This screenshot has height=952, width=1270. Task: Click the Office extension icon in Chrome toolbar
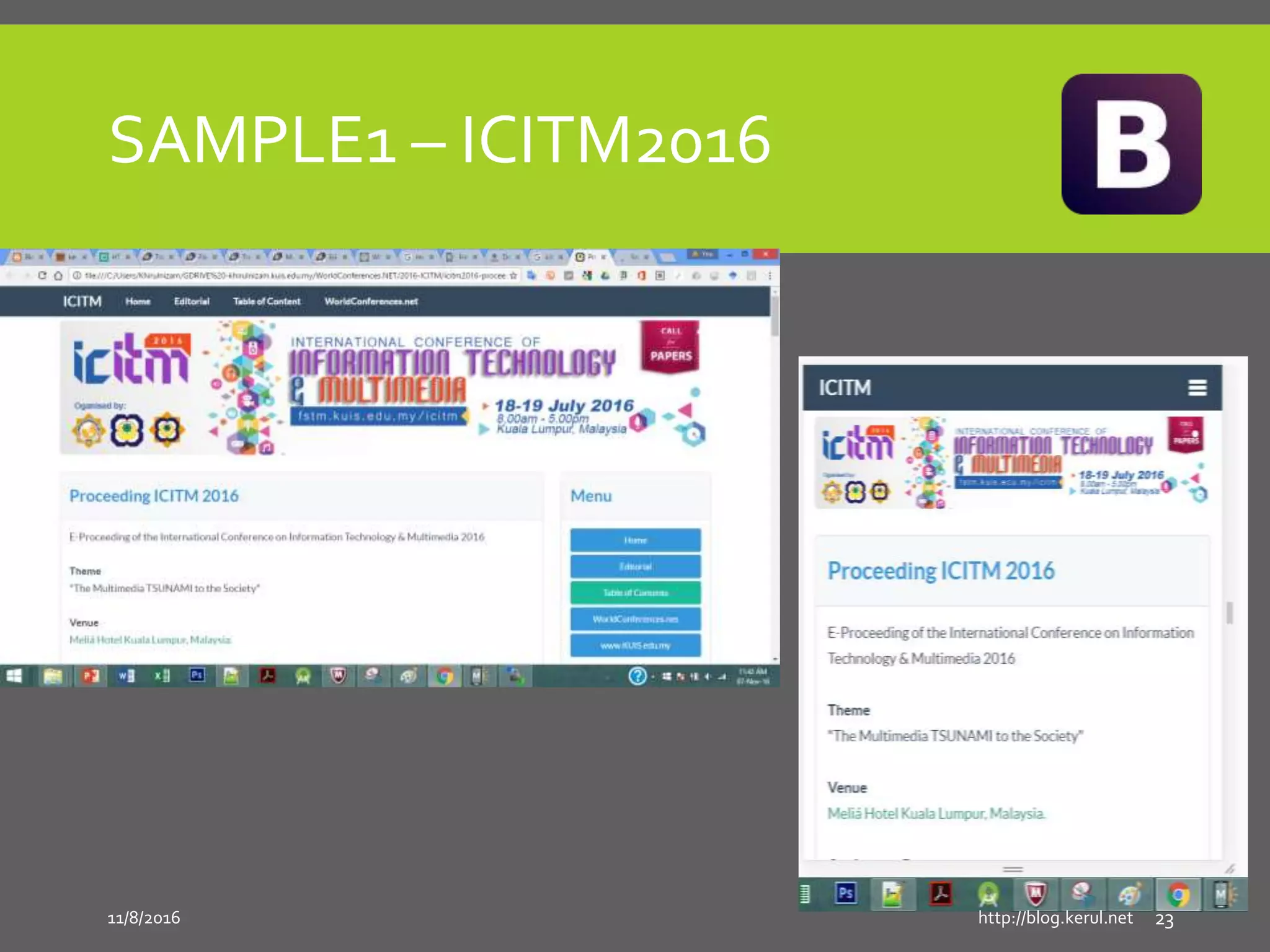pyautogui.click(x=642, y=276)
